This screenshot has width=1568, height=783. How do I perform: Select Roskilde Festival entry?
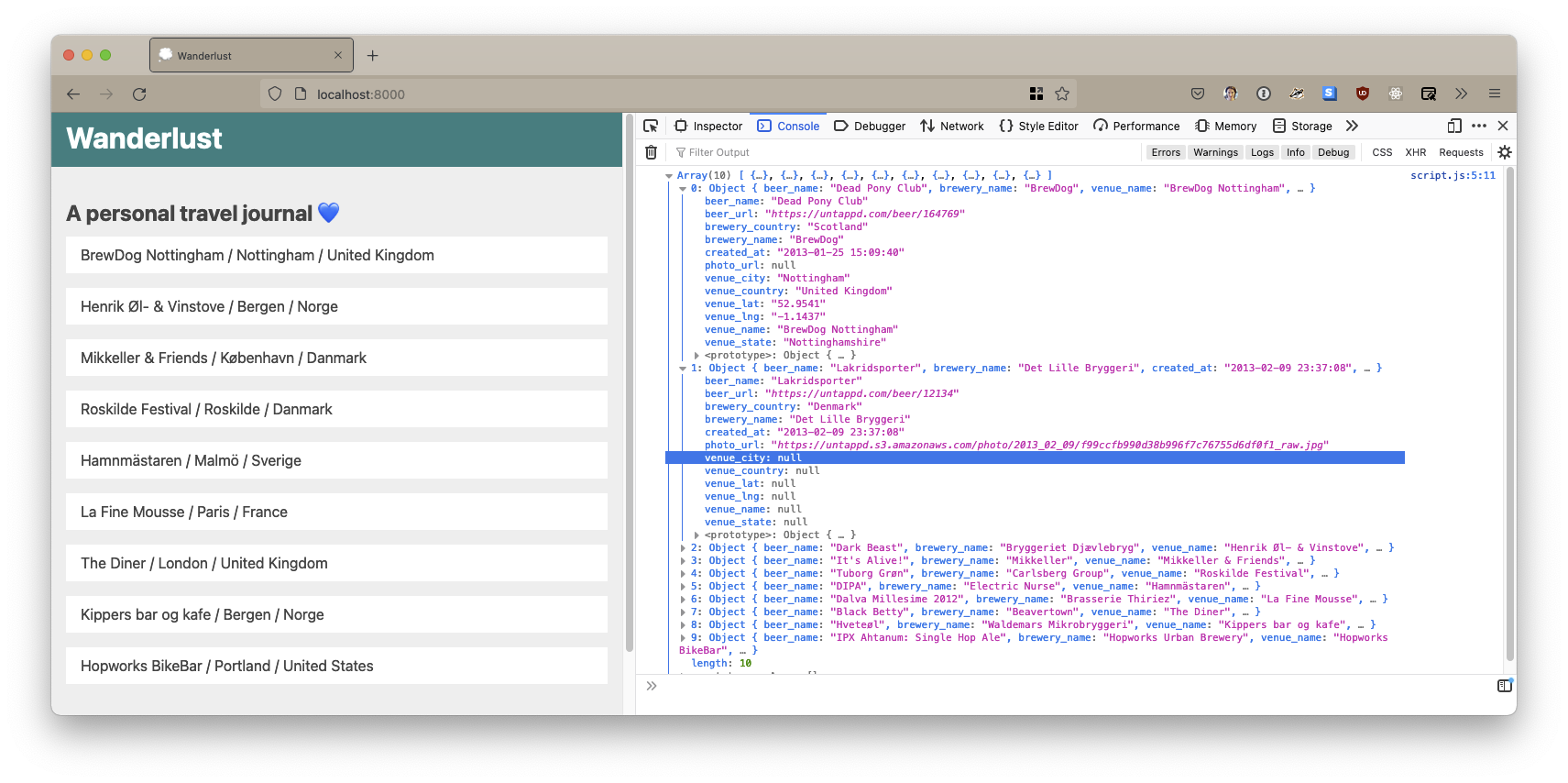coord(336,409)
